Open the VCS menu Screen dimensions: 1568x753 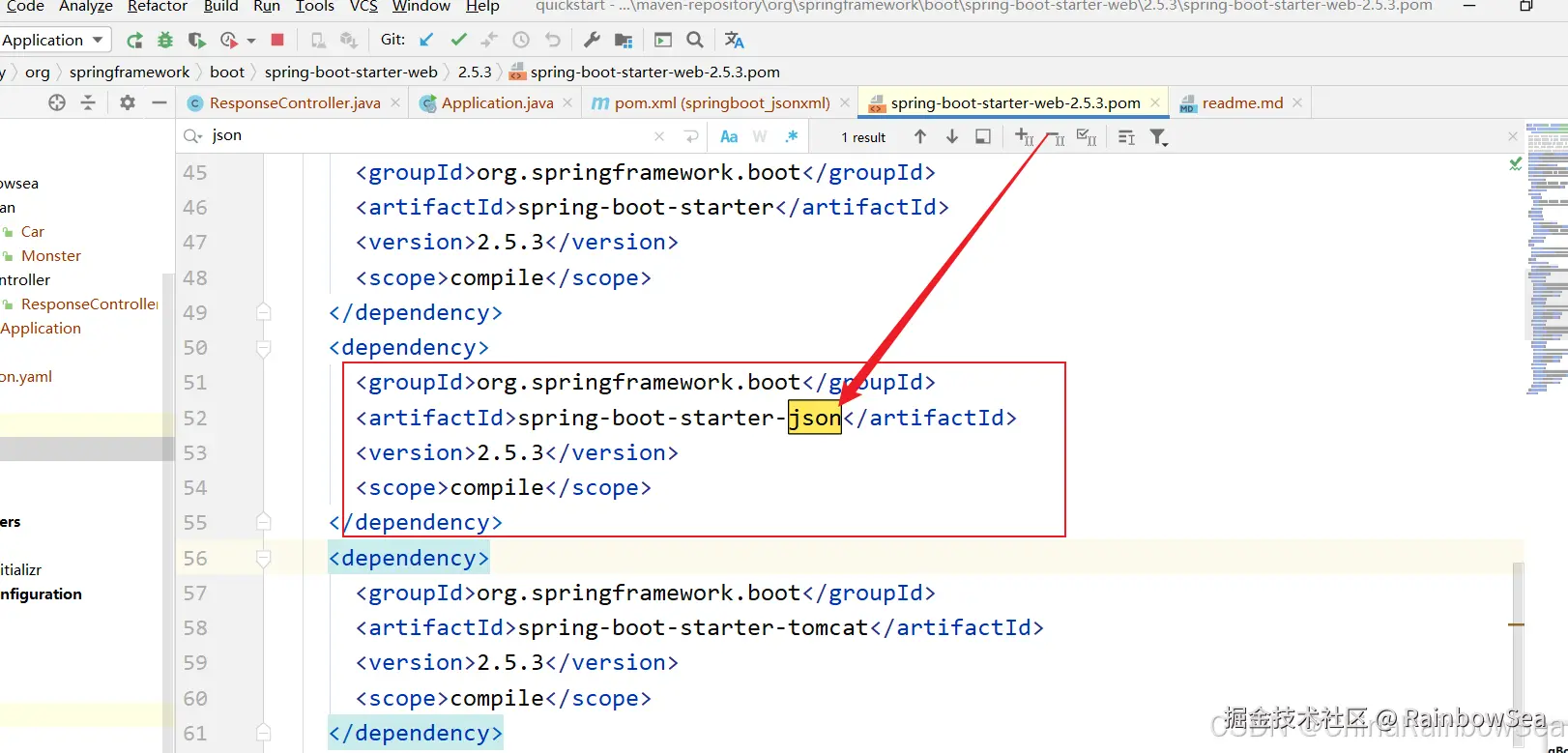[363, 7]
